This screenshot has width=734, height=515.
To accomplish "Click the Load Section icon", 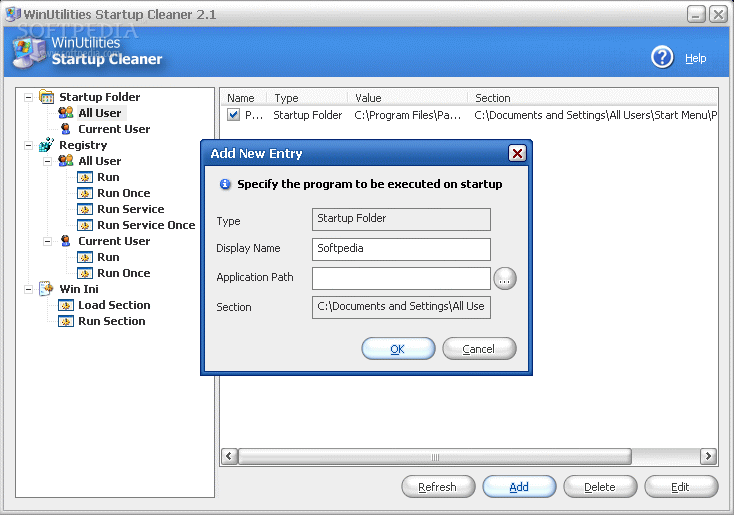I will 66,305.
